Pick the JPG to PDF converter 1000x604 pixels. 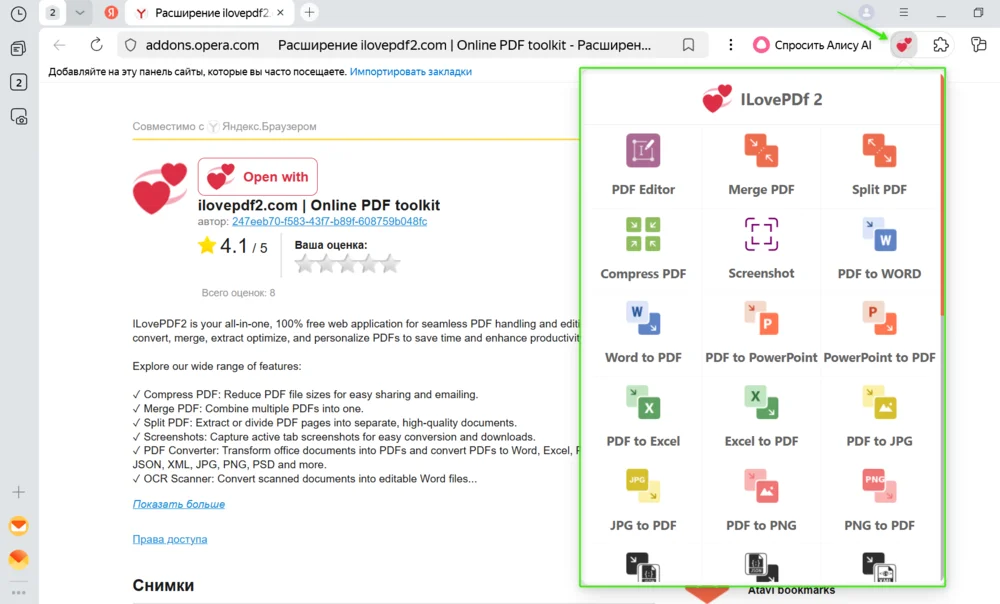(x=643, y=501)
